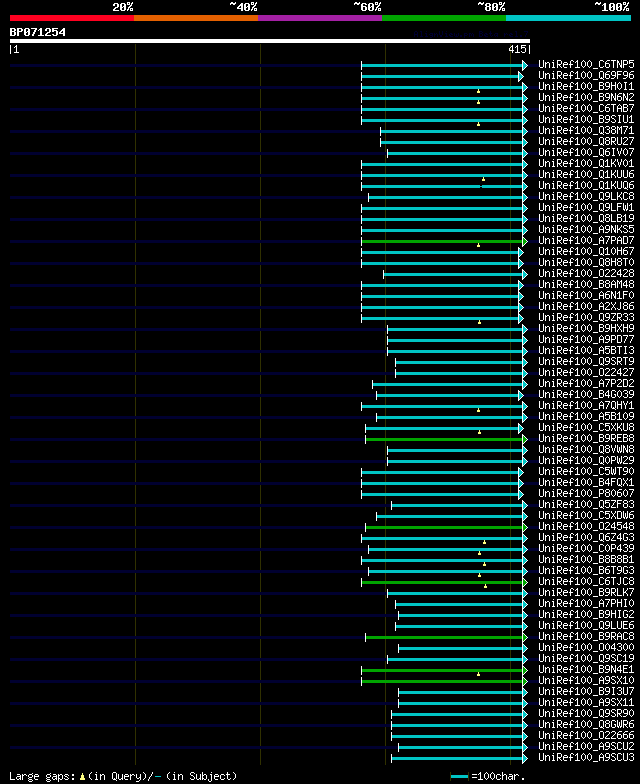
Task: Select the label UniRef100_Q9LKC8
Action: pyautogui.click(x=586, y=196)
